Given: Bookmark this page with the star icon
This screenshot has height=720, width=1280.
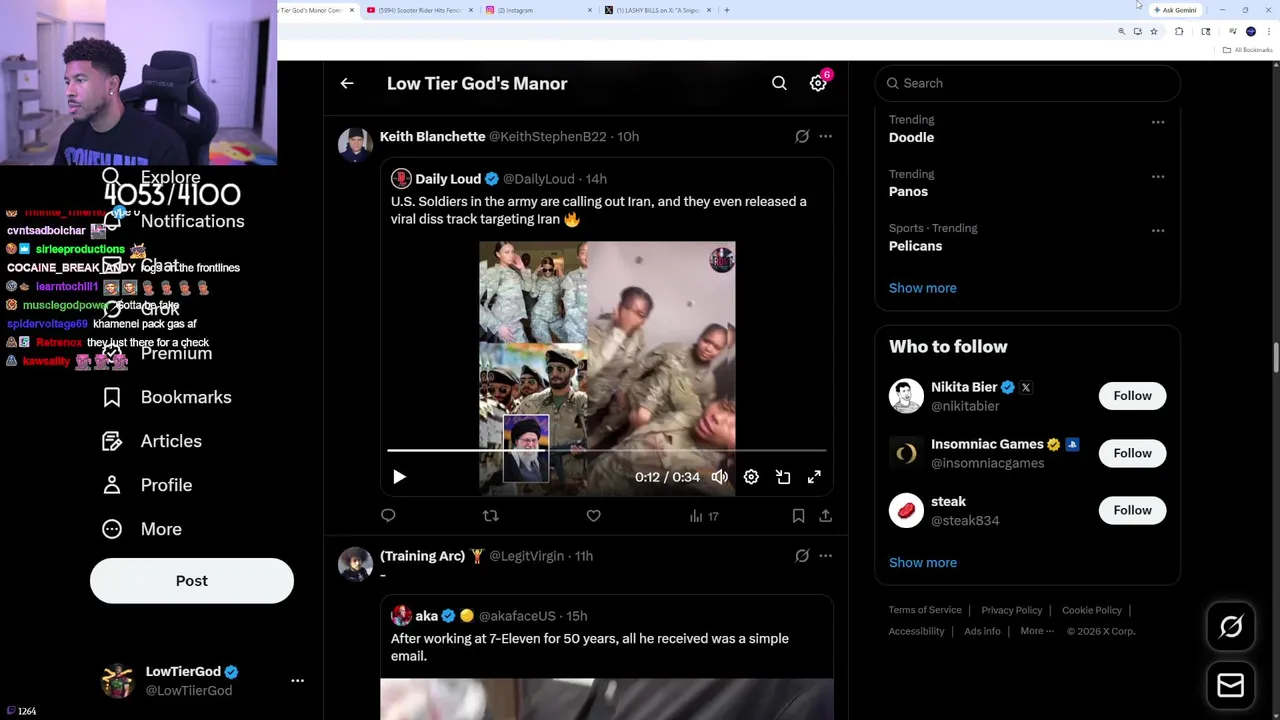Looking at the screenshot, I should tap(1153, 32).
